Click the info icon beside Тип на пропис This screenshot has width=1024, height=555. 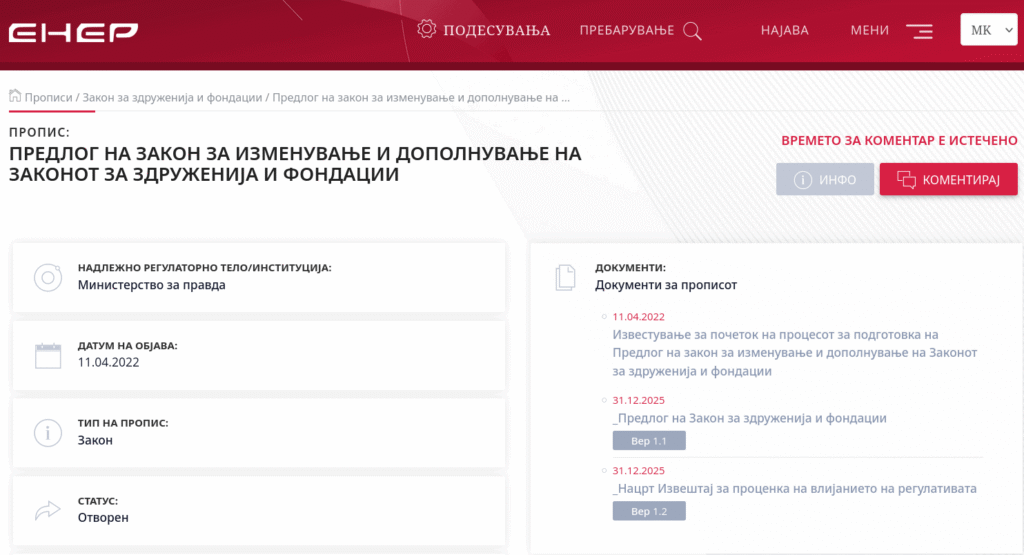pyautogui.click(x=48, y=432)
